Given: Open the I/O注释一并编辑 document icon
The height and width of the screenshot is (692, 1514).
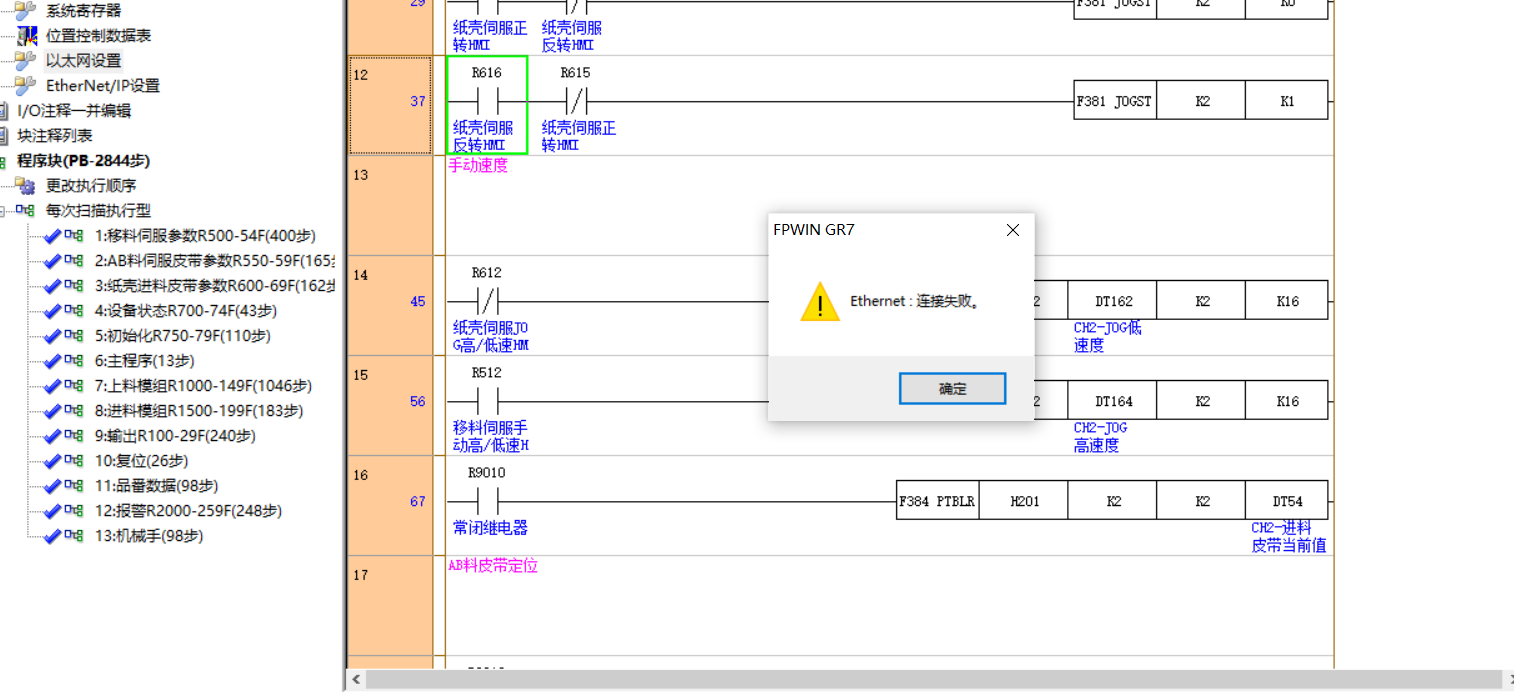Looking at the screenshot, I should pyautogui.click(x=4, y=110).
